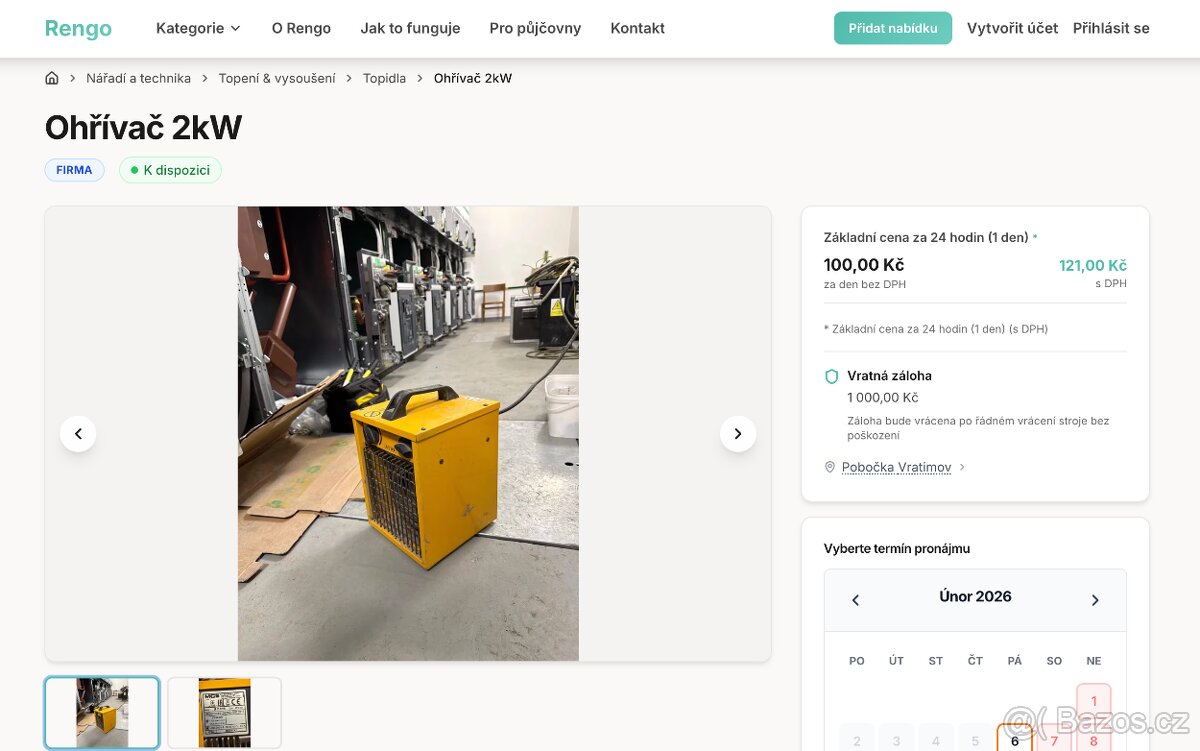Image resolution: width=1200 pixels, height=751 pixels.
Task: Open the Jak to funguje menu item
Action: pyautogui.click(x=410, y=28)
